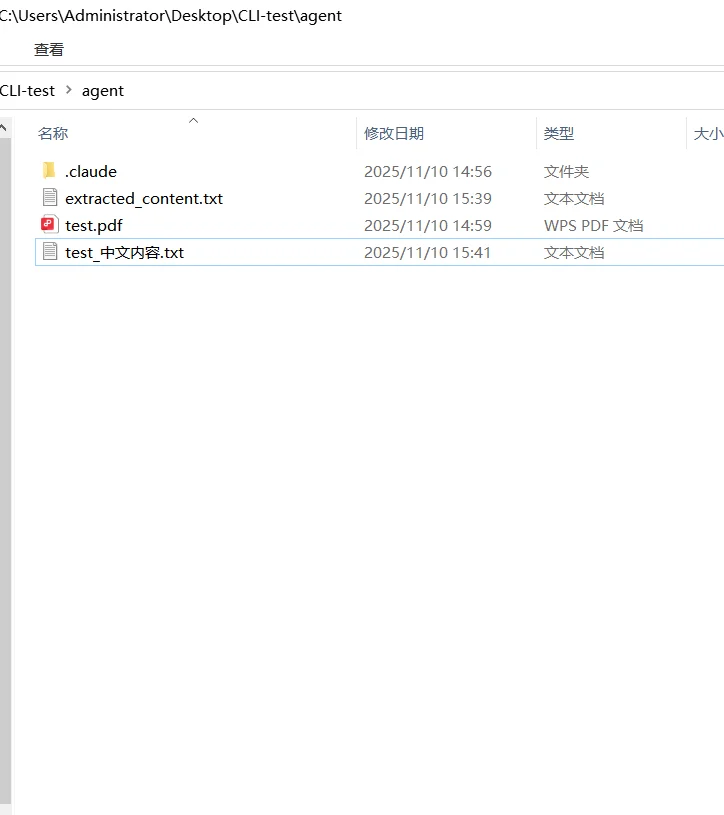The height and width of the screenshot is (815, 724).
Task: Open the 查看 ribbon tab
Action: click(x=49, y=50)
